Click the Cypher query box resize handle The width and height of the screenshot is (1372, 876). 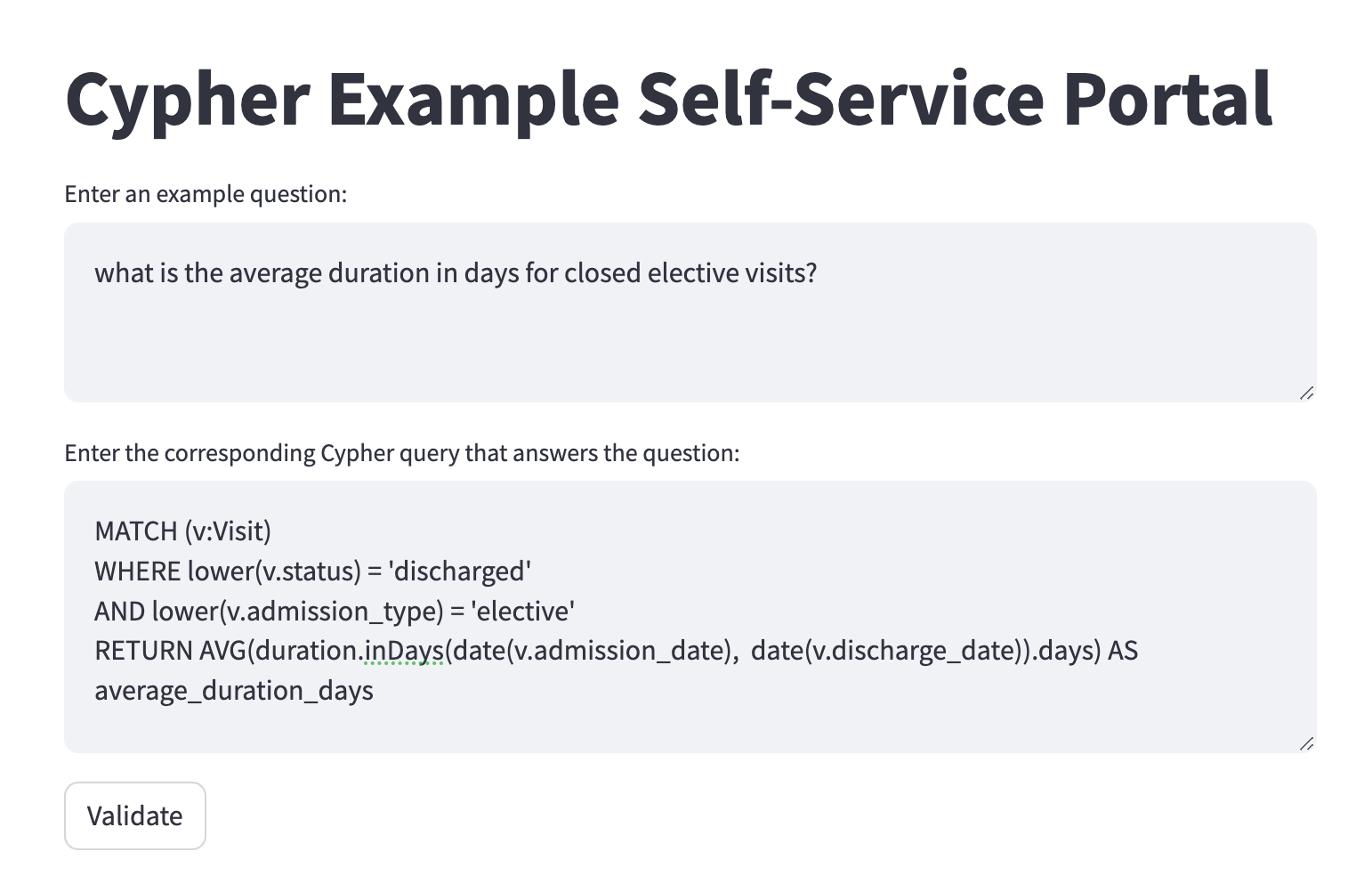click(x=1306, y=743)
